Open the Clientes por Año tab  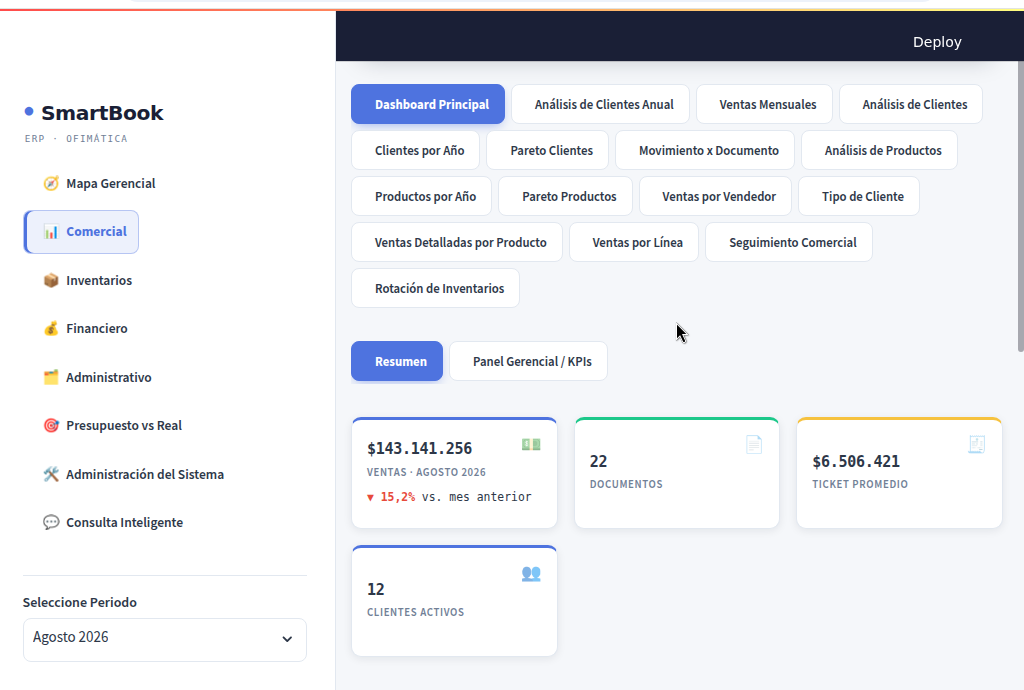(415, 150)
